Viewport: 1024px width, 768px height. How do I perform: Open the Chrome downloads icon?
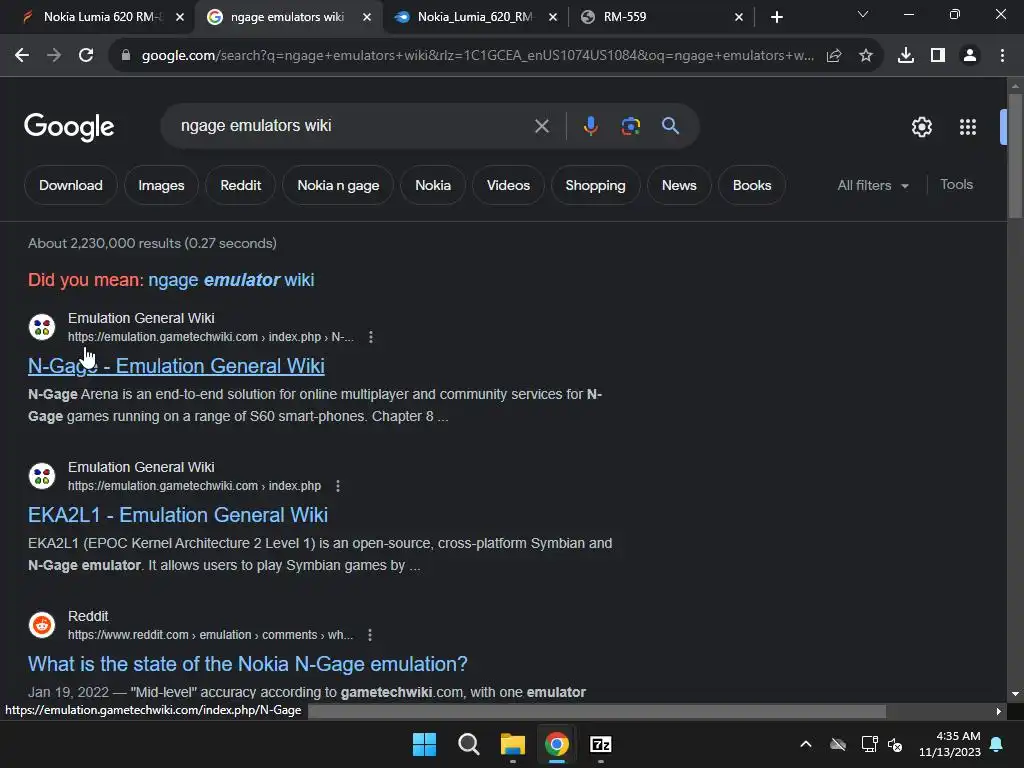[906, 56]
